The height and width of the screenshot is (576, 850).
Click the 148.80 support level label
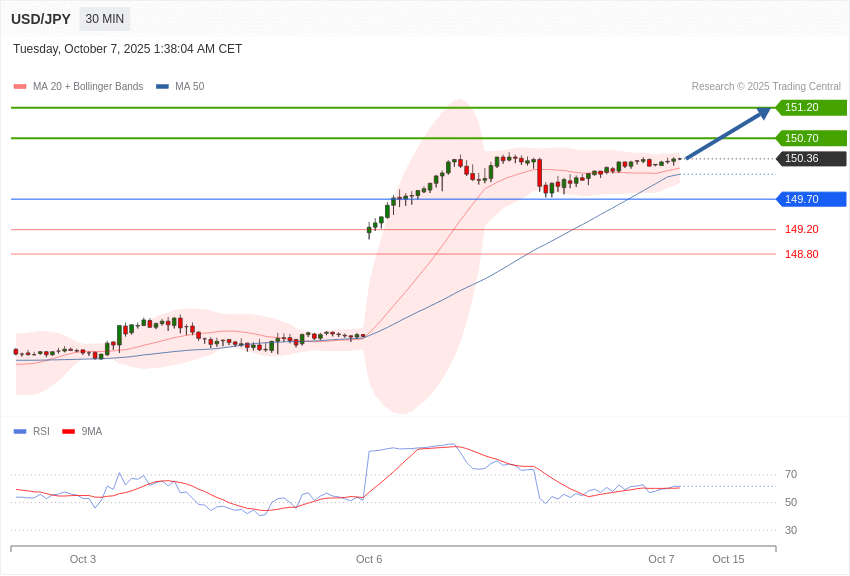coord(801,254)
